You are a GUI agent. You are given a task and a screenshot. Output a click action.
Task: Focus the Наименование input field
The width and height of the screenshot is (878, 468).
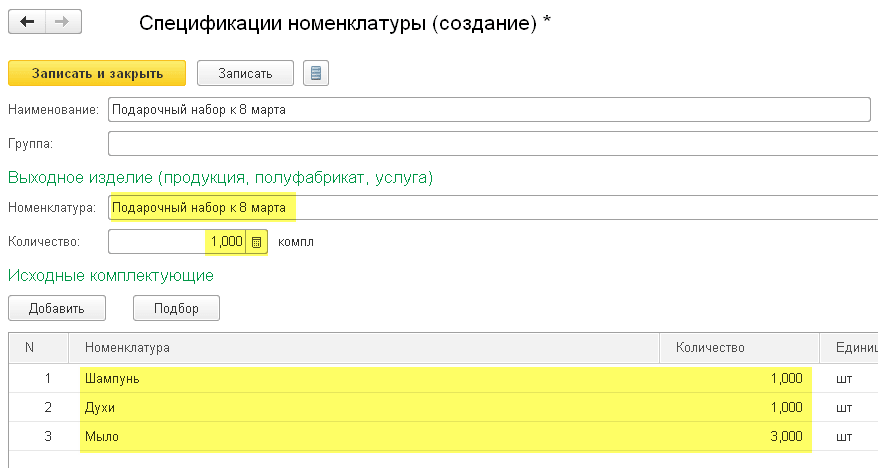point(489,110)
